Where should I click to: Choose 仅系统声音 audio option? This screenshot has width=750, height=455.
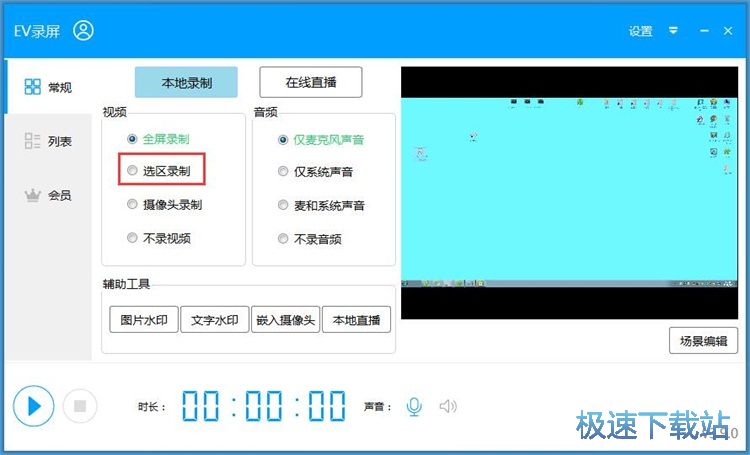315,171
